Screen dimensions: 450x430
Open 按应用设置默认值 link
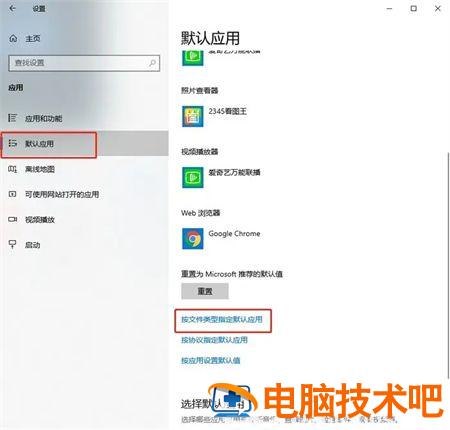pos(211,360)
